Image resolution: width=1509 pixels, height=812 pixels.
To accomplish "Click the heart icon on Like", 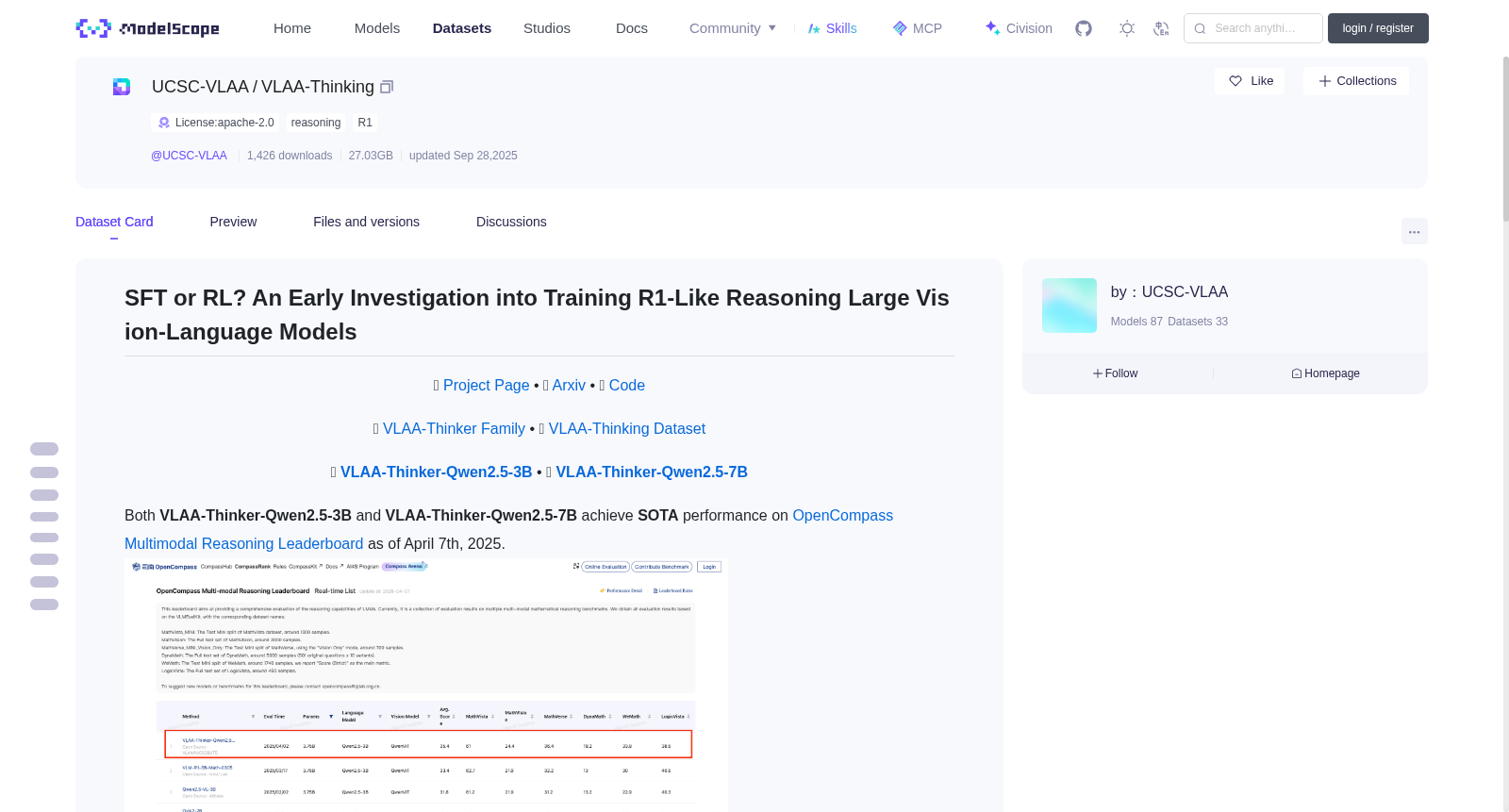I will click(x=1235, y=81).
